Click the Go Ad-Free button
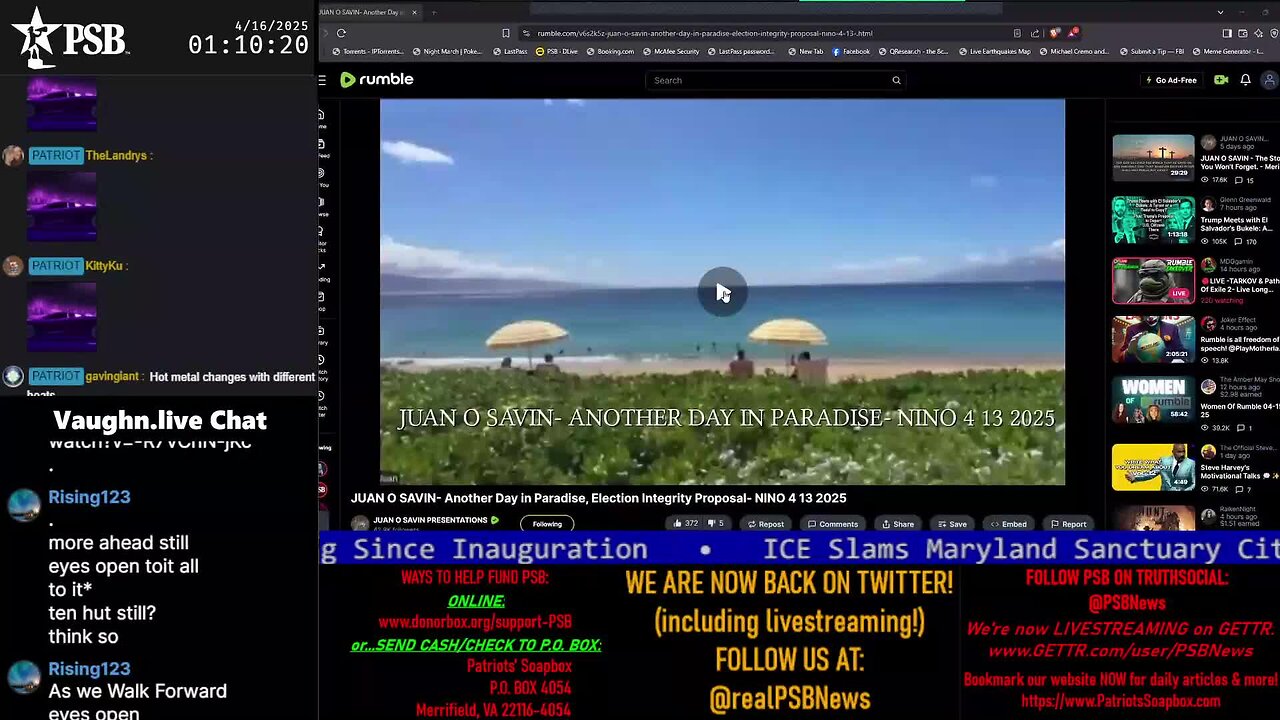1280x720 pixels. click(x=1171, y=80)
